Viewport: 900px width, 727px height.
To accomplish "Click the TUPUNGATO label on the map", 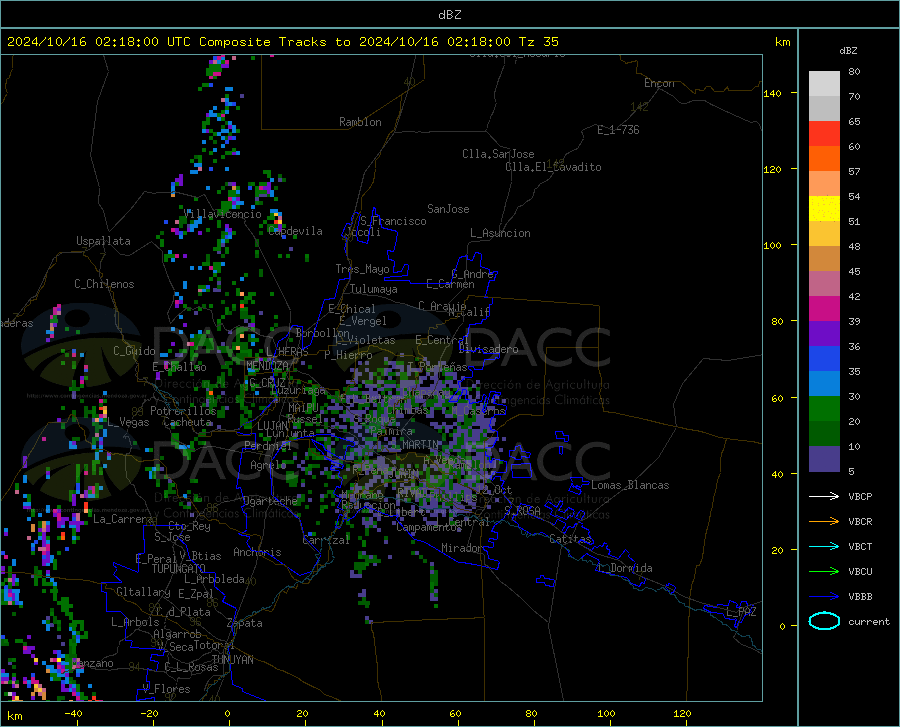I will (179, 569).
